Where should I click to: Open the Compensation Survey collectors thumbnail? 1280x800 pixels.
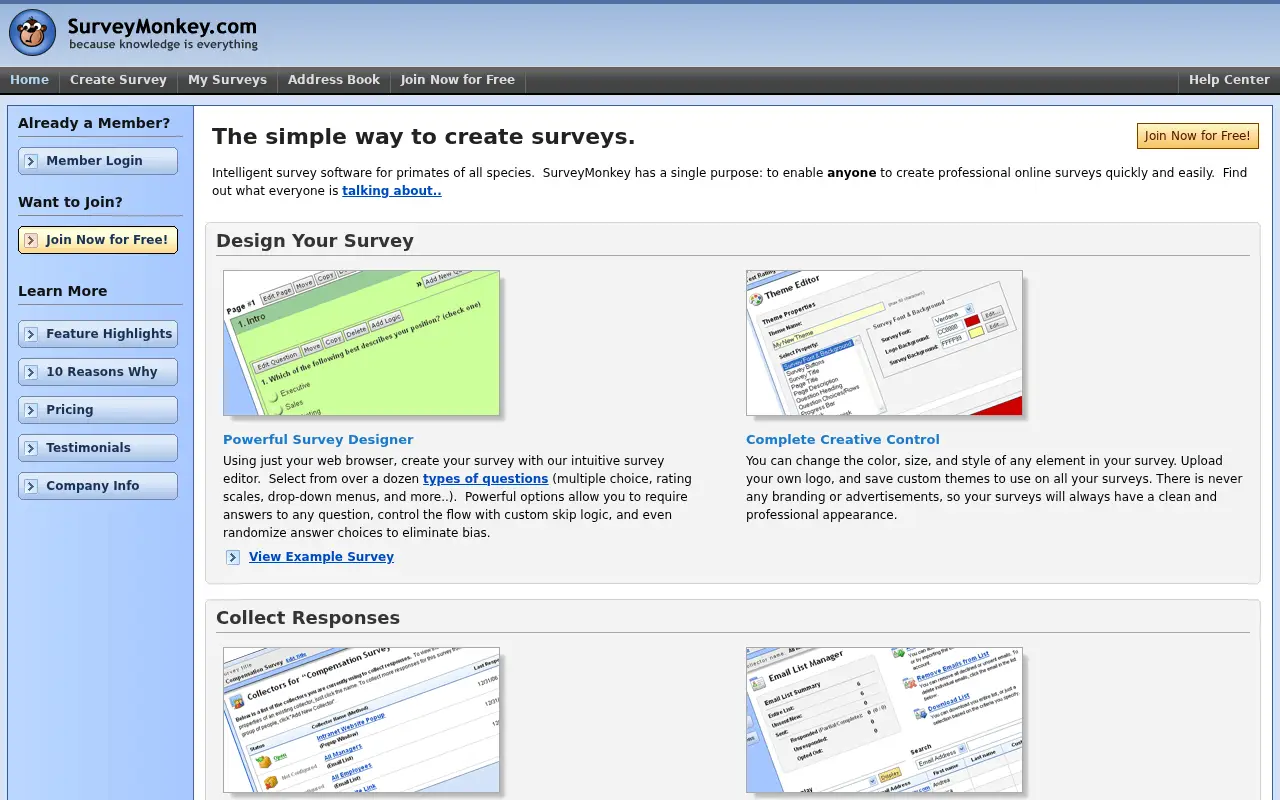pyautogui.click(x=361, y=720)
